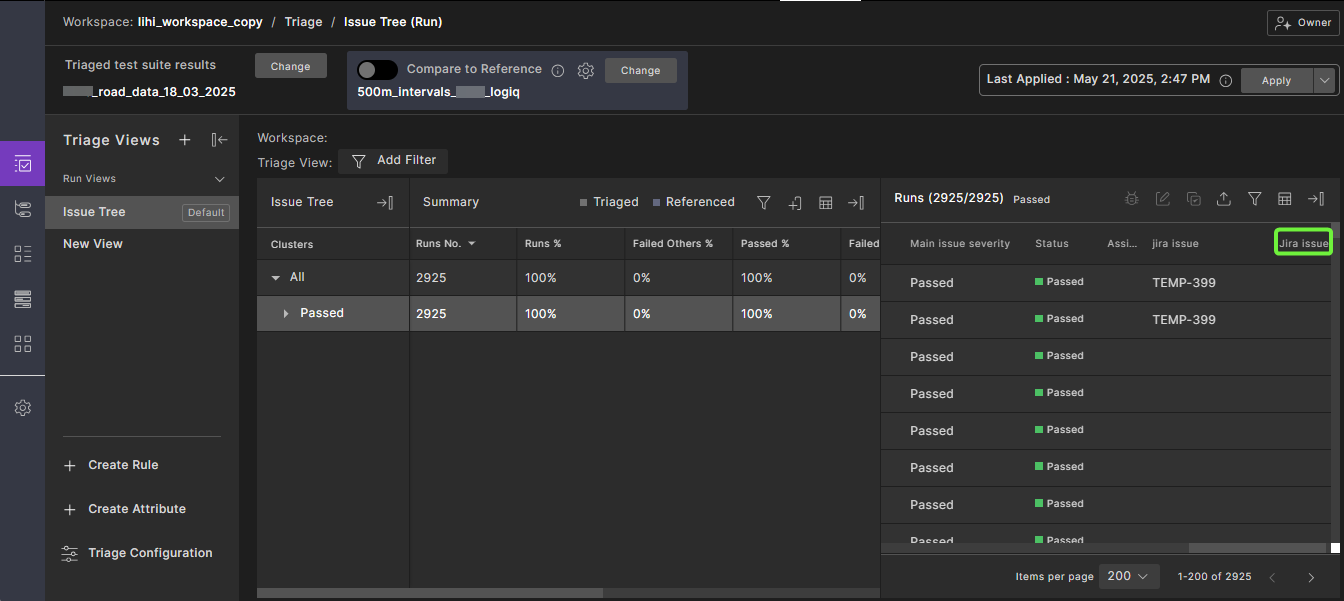Open the Items per page dropdown
Viewport: 1344px width, 601px height.
coord(1129,576)
